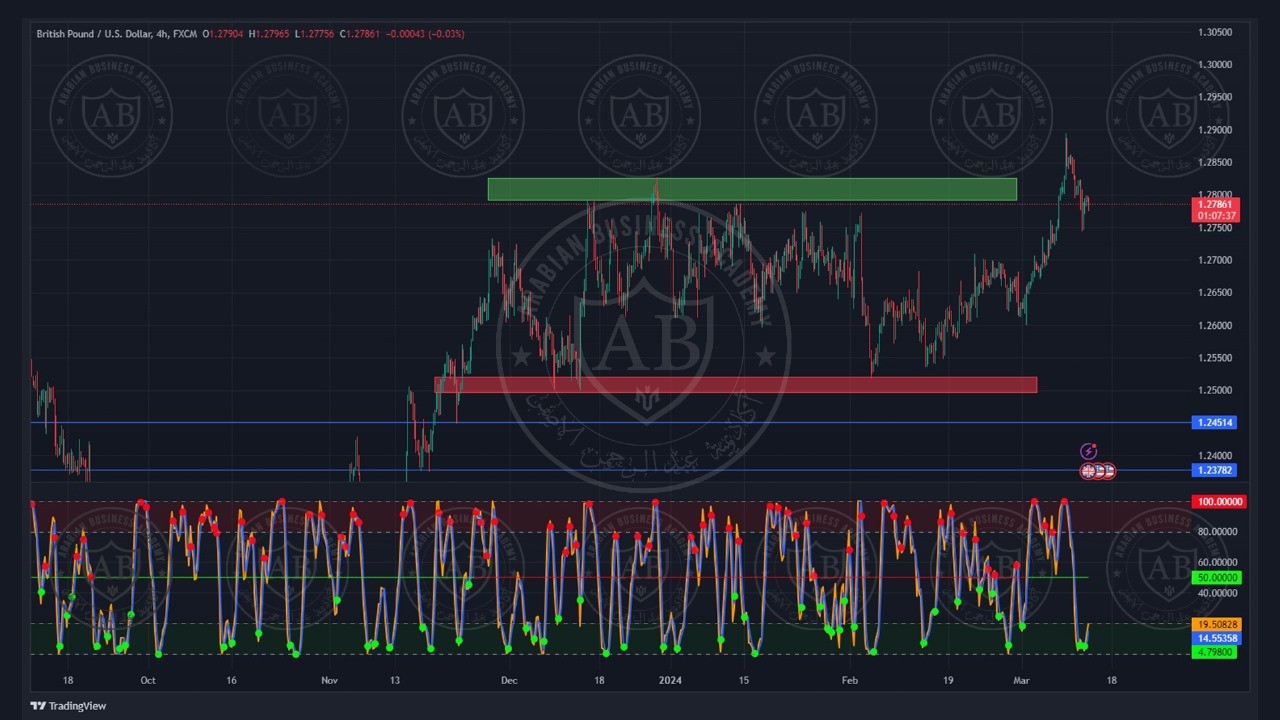Viewport: 1280px width, 720px height.
Task: Click the 1.27000 price axis label
Action: pos(1215,260)
